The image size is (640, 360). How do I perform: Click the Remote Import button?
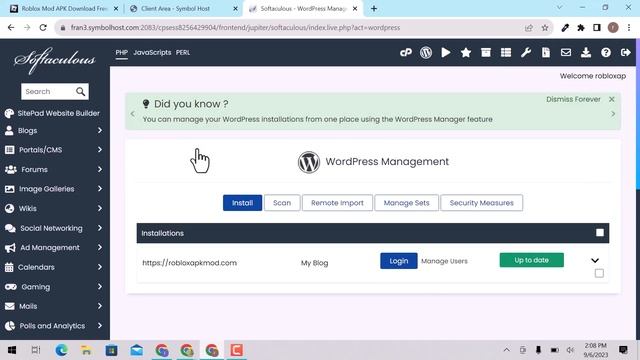[x=337, y=203]
